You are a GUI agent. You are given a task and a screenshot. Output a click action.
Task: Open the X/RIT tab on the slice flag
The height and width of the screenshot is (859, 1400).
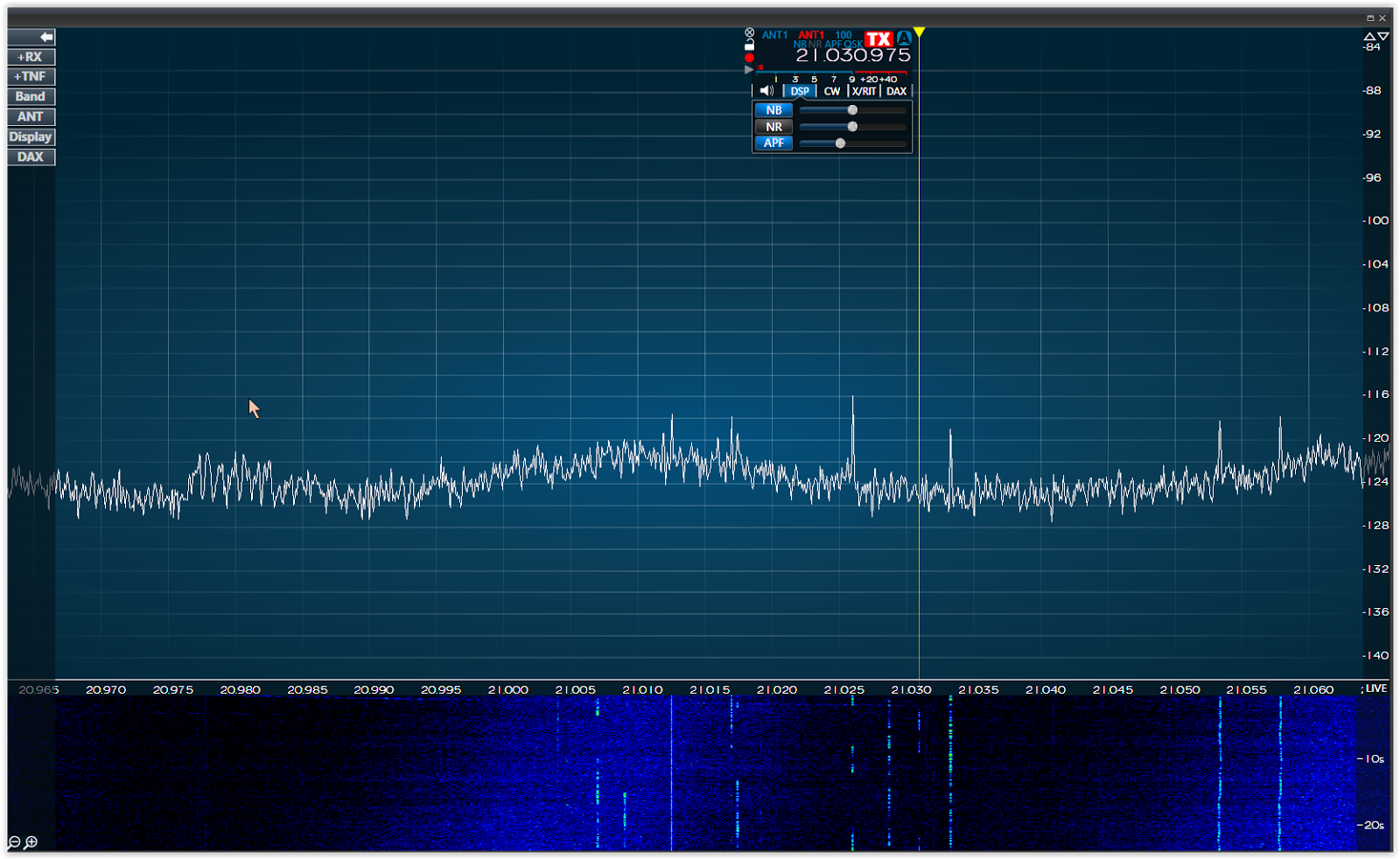(864, 90)
